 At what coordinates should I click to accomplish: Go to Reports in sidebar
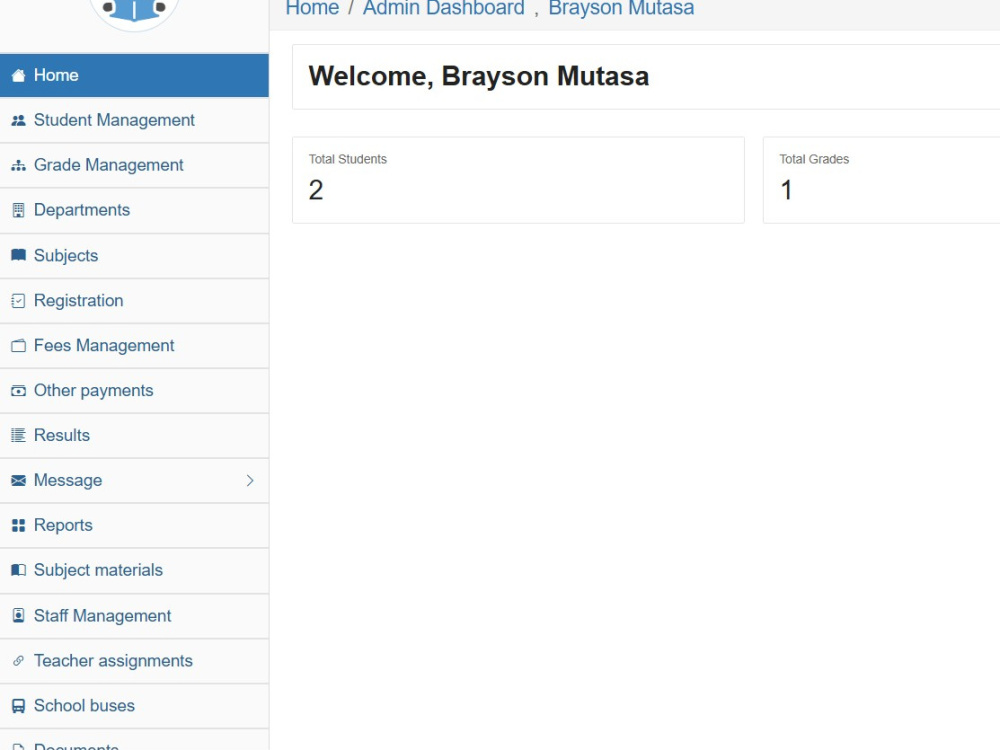[x=134, y=526]
